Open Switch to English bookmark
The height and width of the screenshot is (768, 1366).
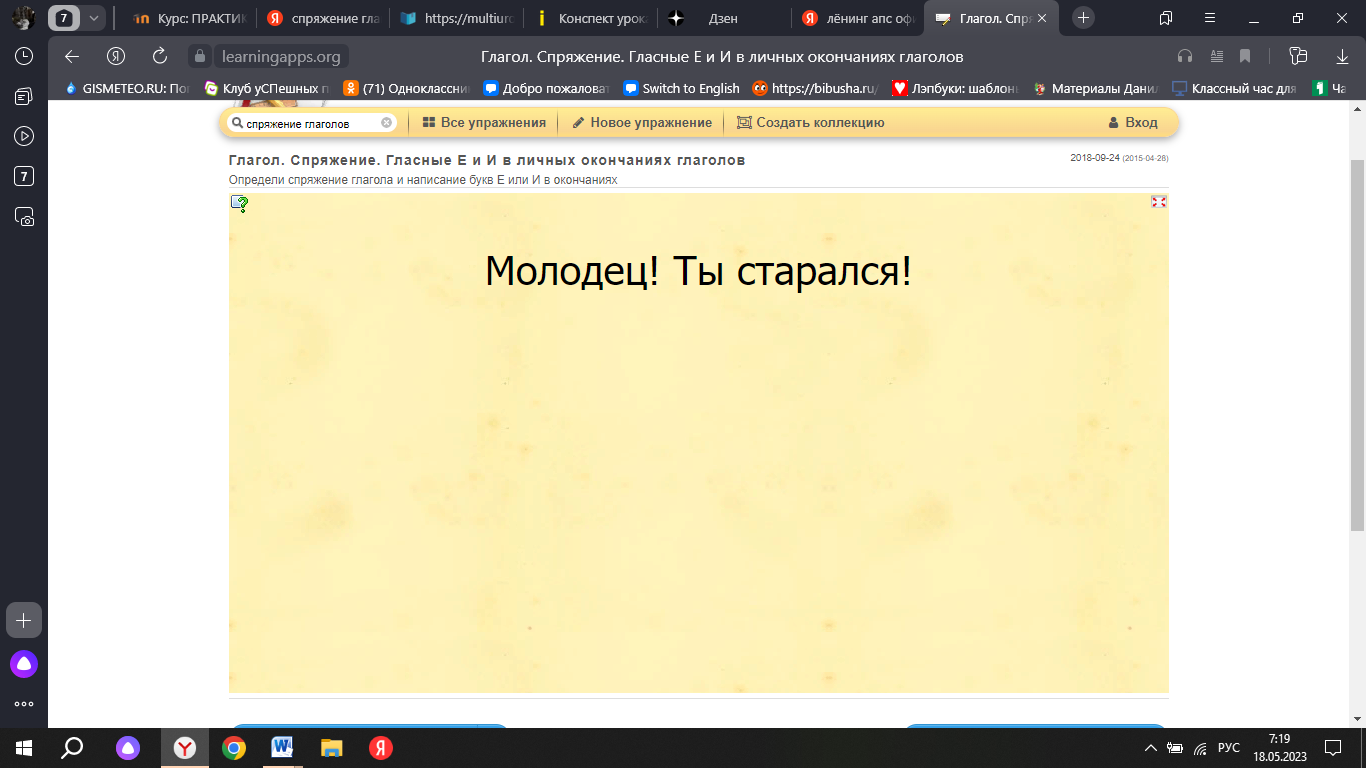click(x=681, y=88)
